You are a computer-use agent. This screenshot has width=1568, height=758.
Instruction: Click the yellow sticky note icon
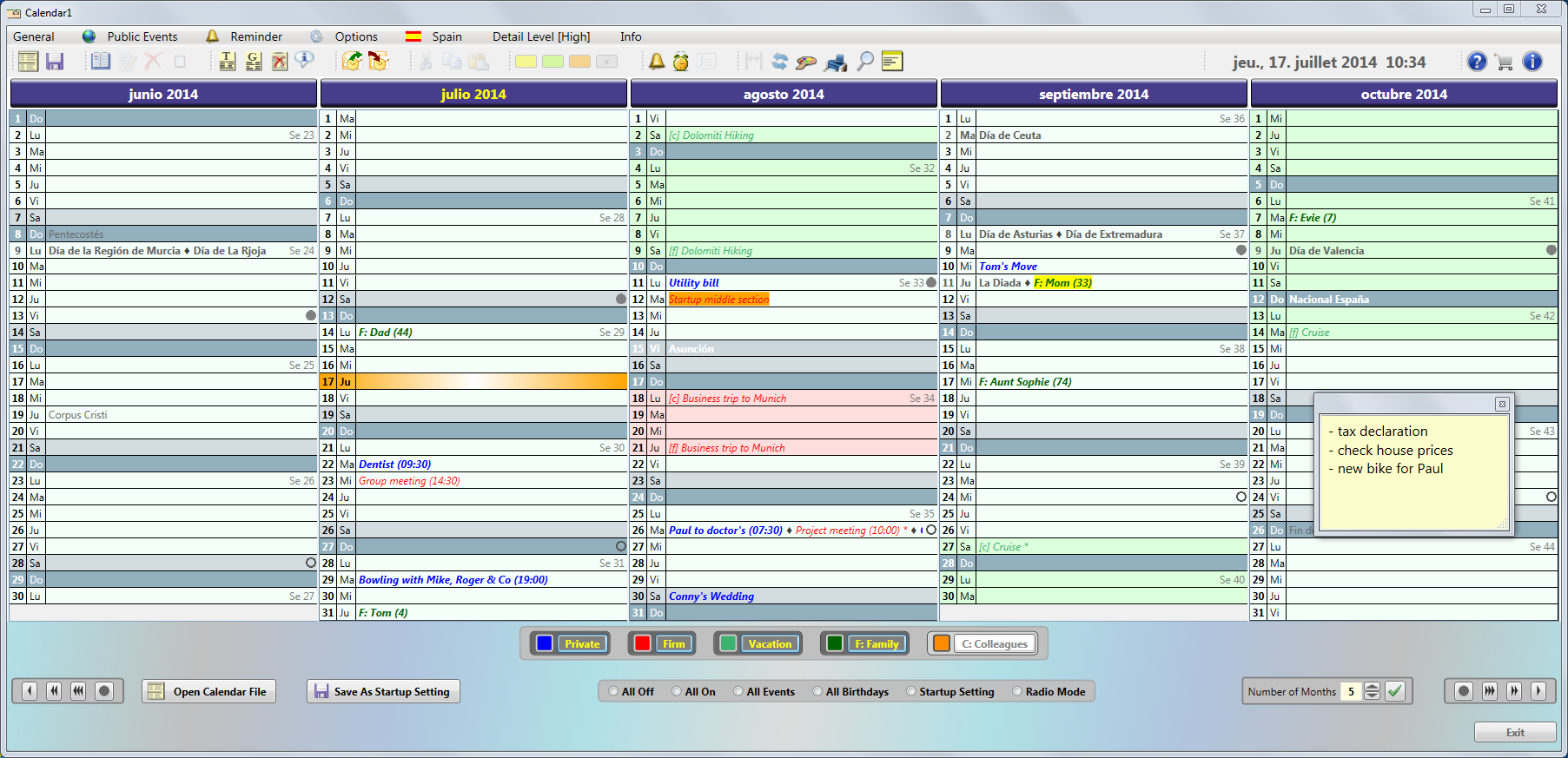892,62
